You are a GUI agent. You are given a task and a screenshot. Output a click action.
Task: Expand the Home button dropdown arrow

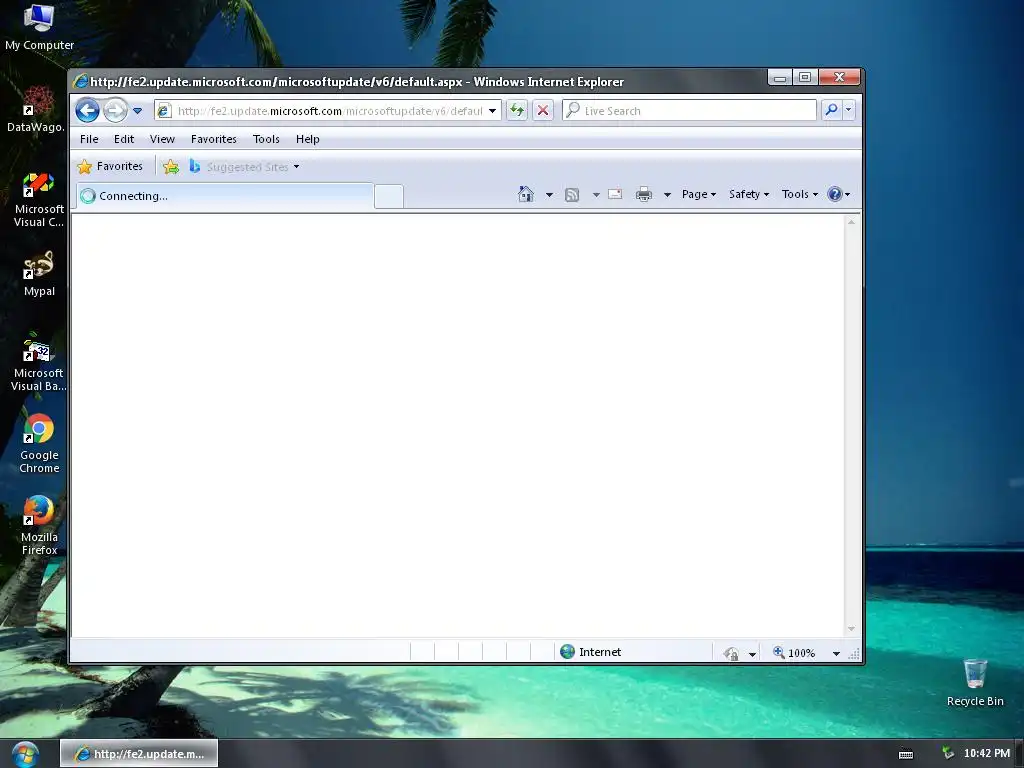[549, 195]
